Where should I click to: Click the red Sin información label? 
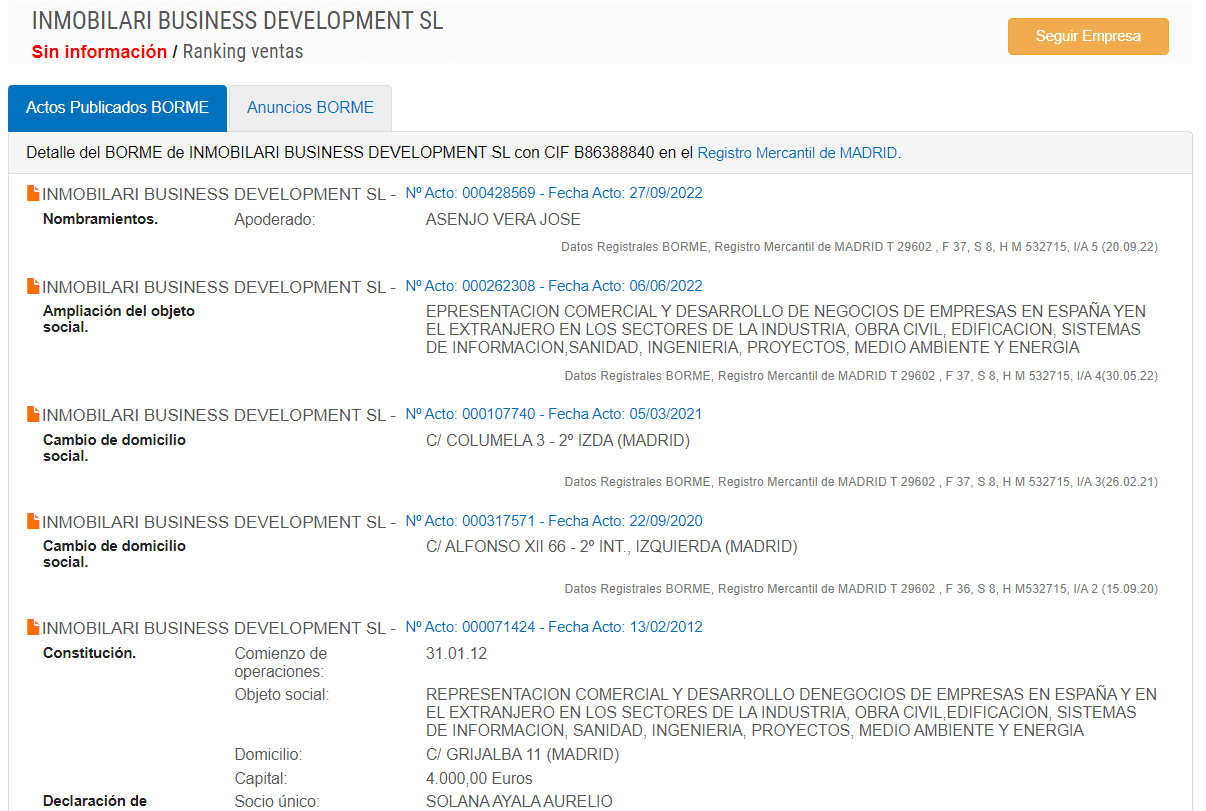[x=99, y=52]
